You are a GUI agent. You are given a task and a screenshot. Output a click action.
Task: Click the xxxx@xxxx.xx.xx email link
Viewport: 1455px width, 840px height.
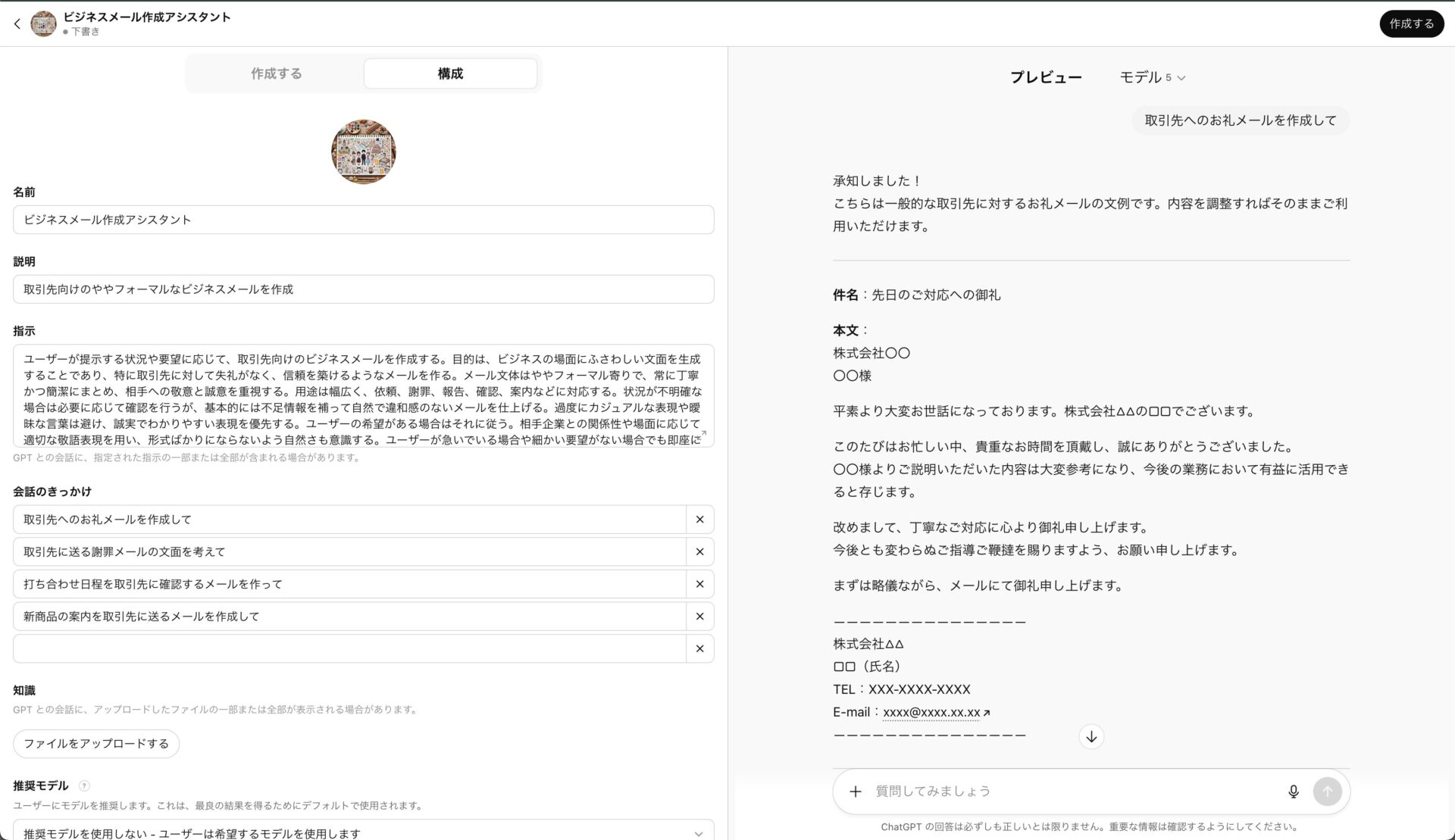click(x=931, y=712)
